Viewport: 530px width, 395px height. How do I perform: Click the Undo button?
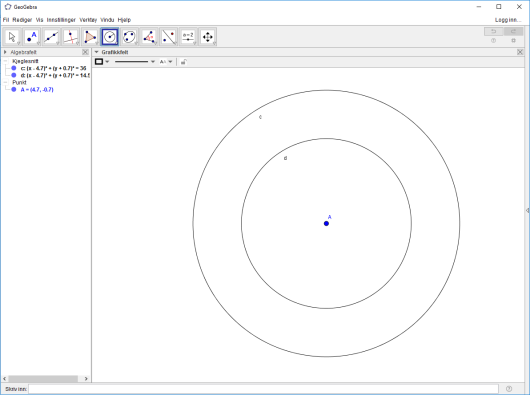(x=493, y=31)
